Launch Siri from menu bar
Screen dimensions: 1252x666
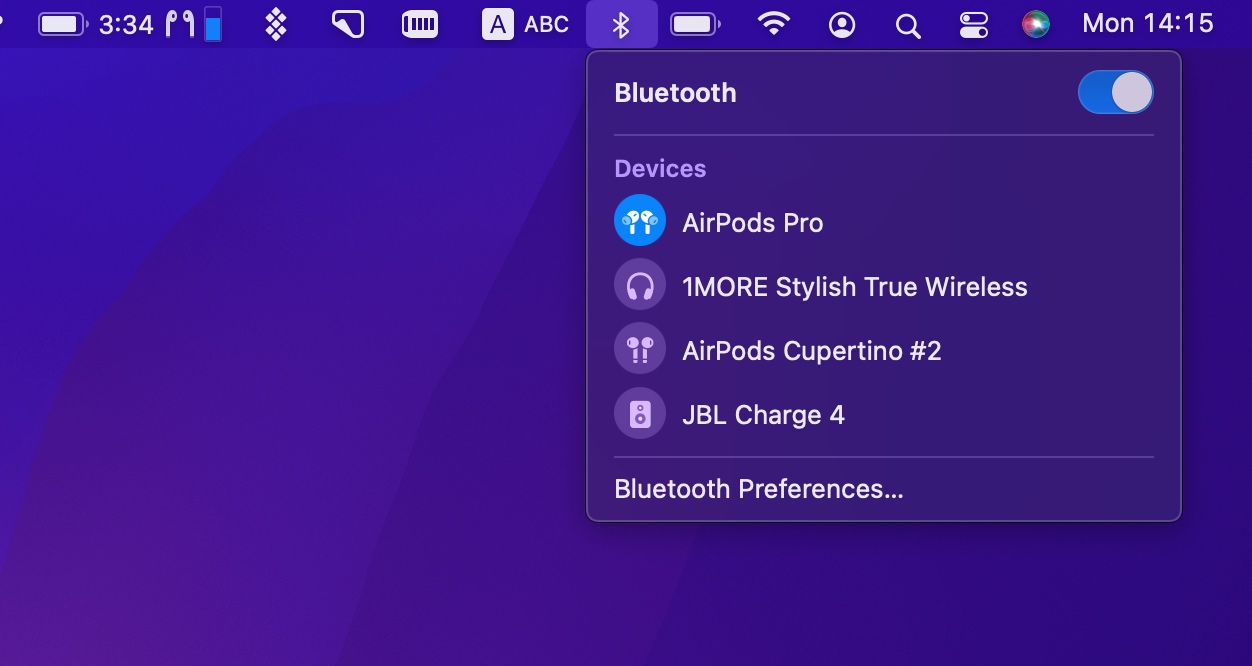1036,24
